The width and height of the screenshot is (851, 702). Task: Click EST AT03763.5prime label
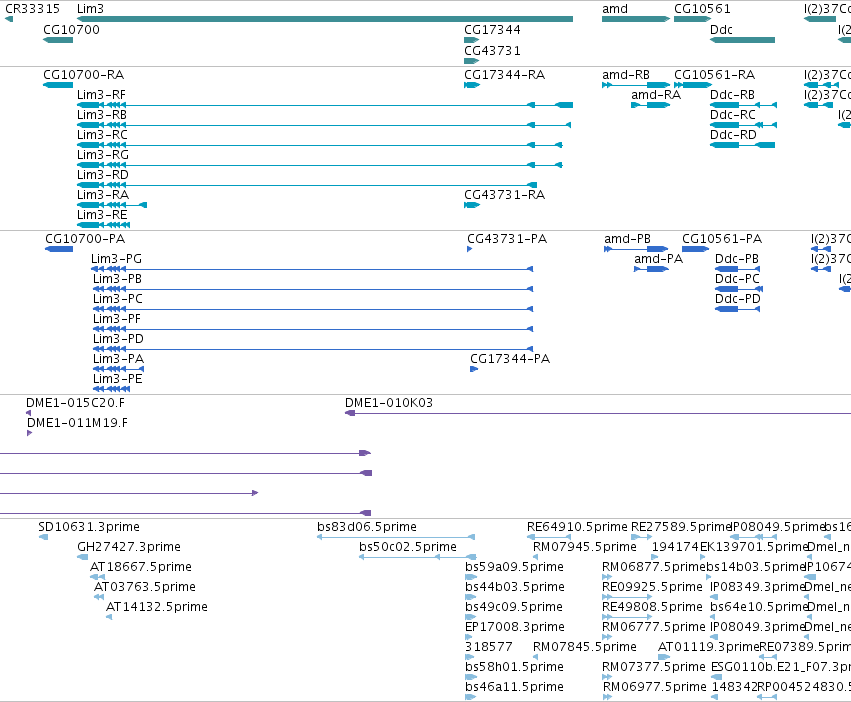pos(145,587)
